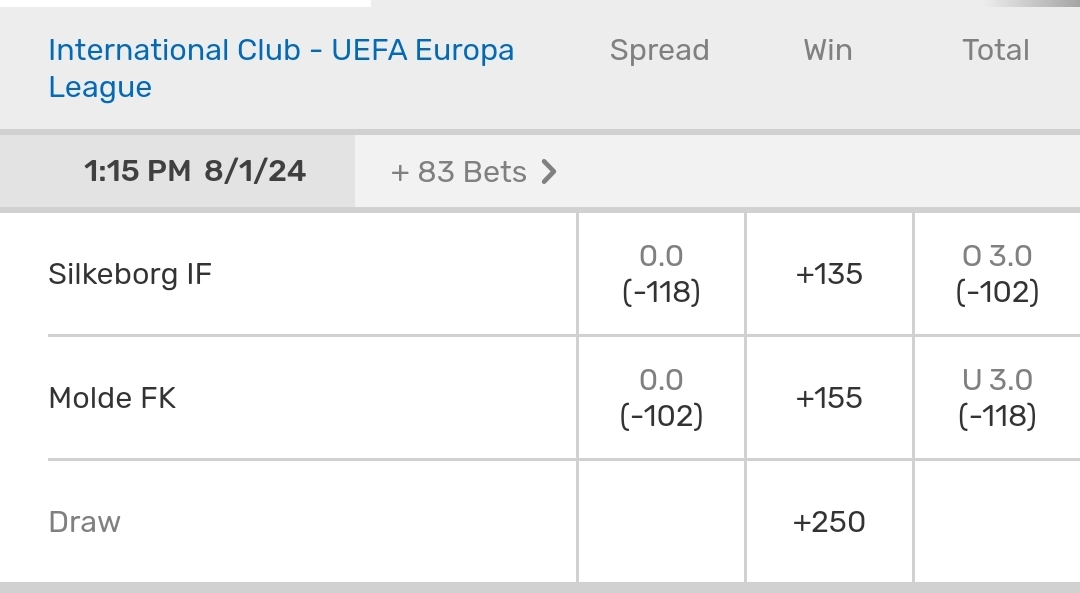Bet Silkeborg IF to win at +135

tap(829, 274)
